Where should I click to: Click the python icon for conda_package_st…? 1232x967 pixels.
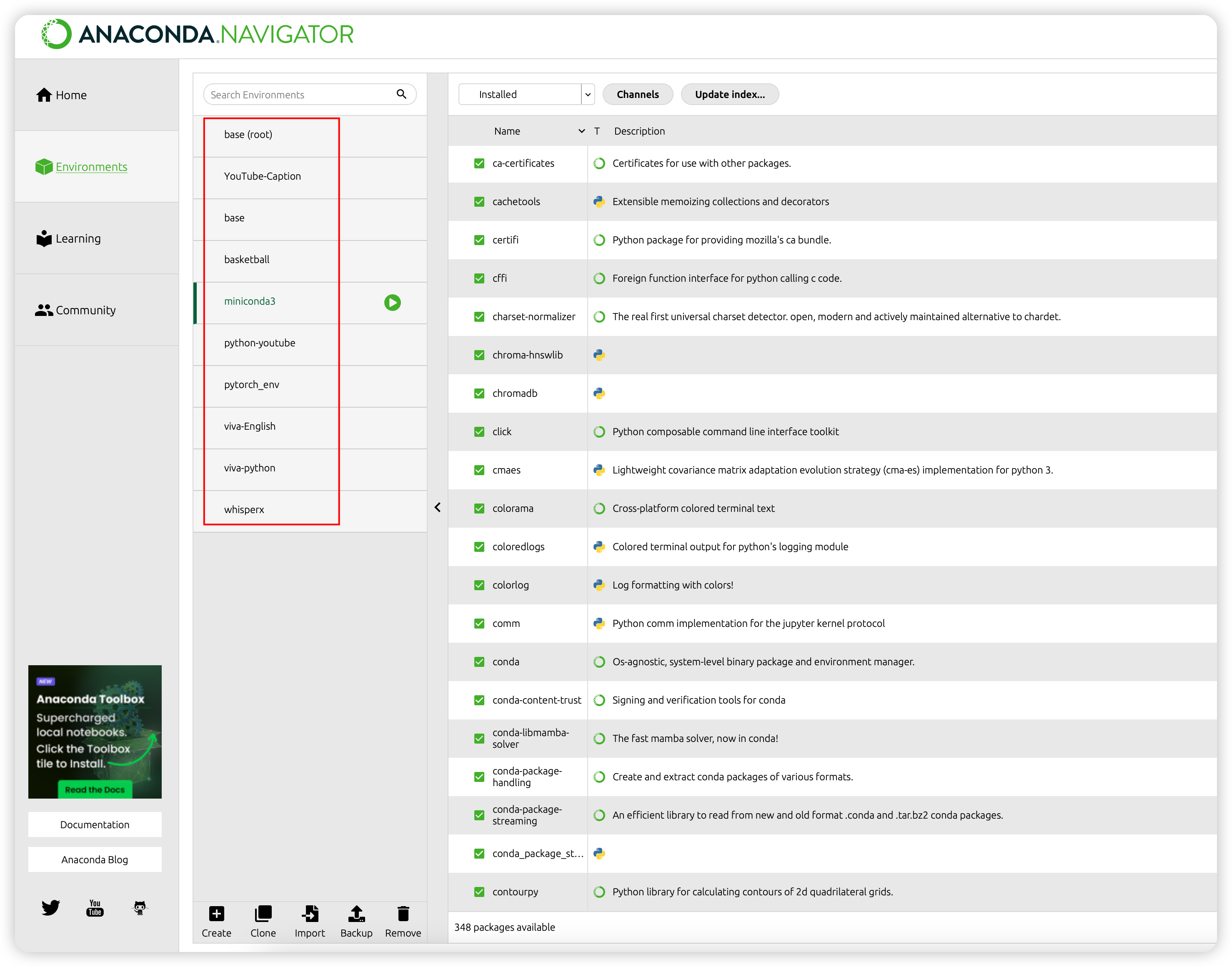(600, 853)
